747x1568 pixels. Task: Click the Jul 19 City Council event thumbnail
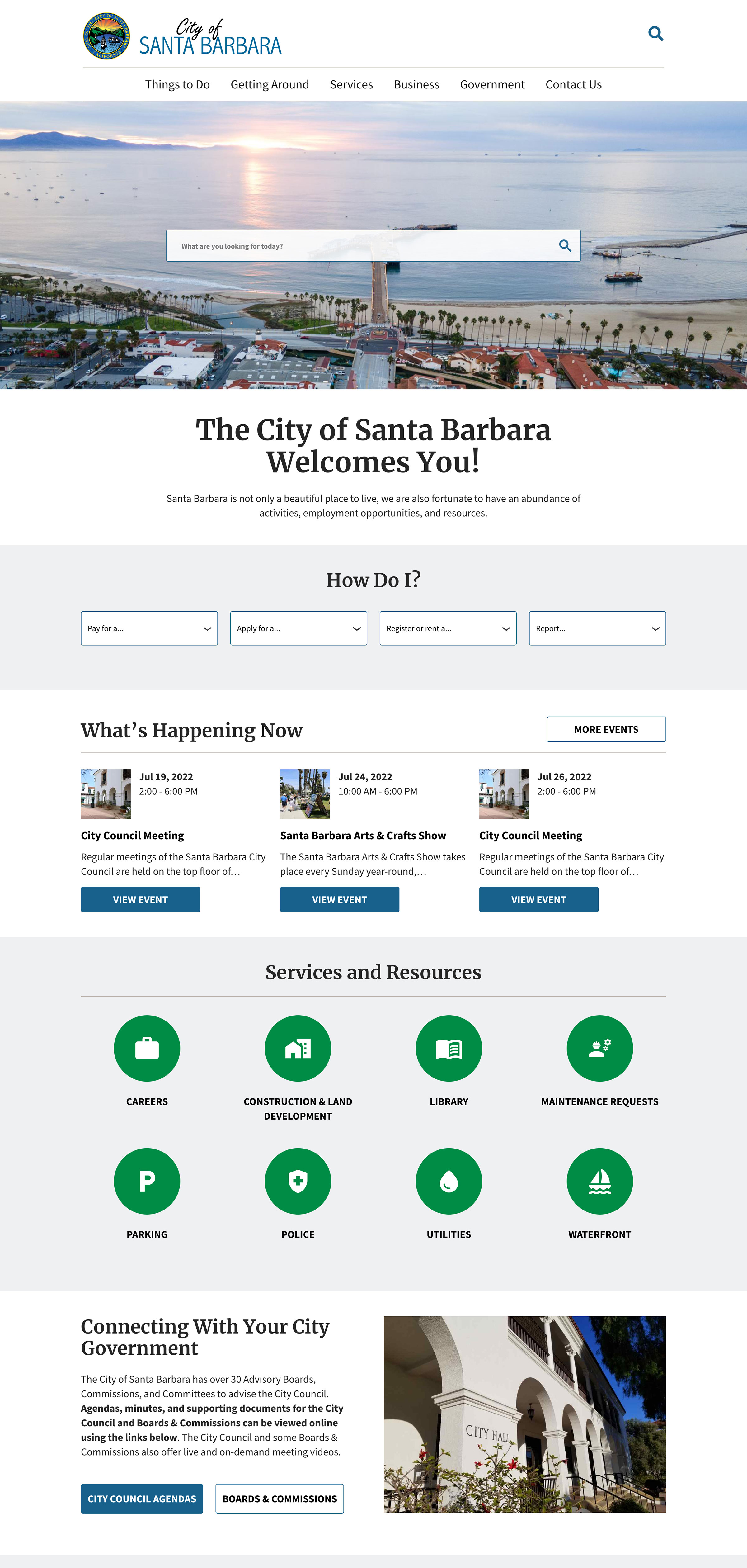pos(106,794)
